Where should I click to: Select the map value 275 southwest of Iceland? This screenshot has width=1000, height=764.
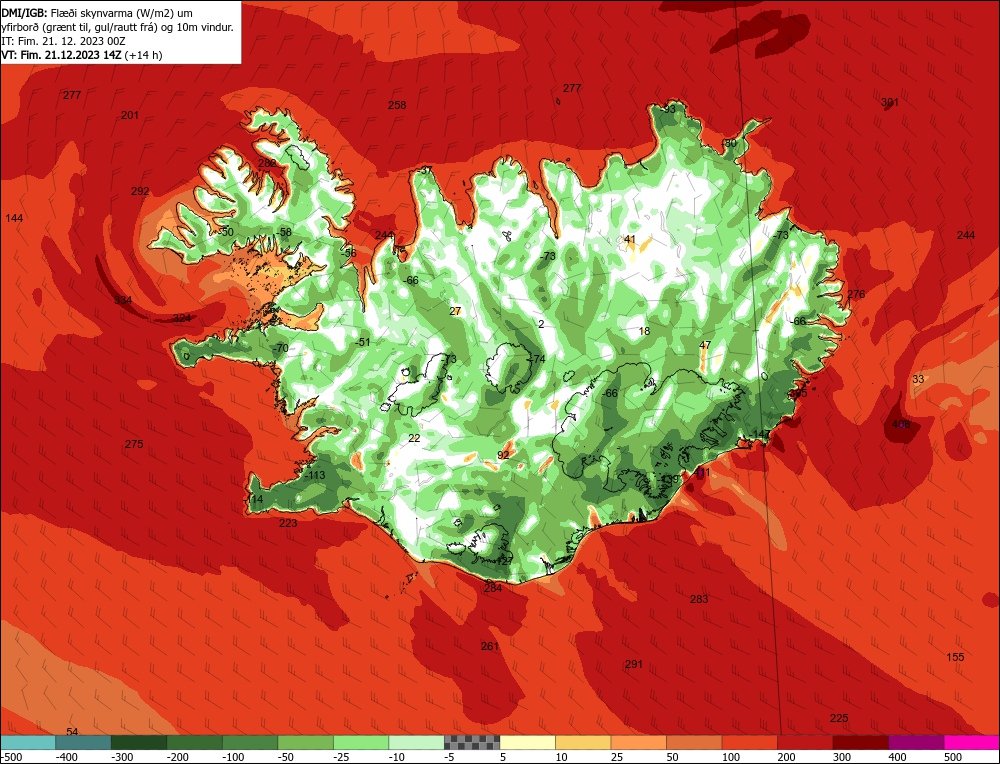coord(134,444)
